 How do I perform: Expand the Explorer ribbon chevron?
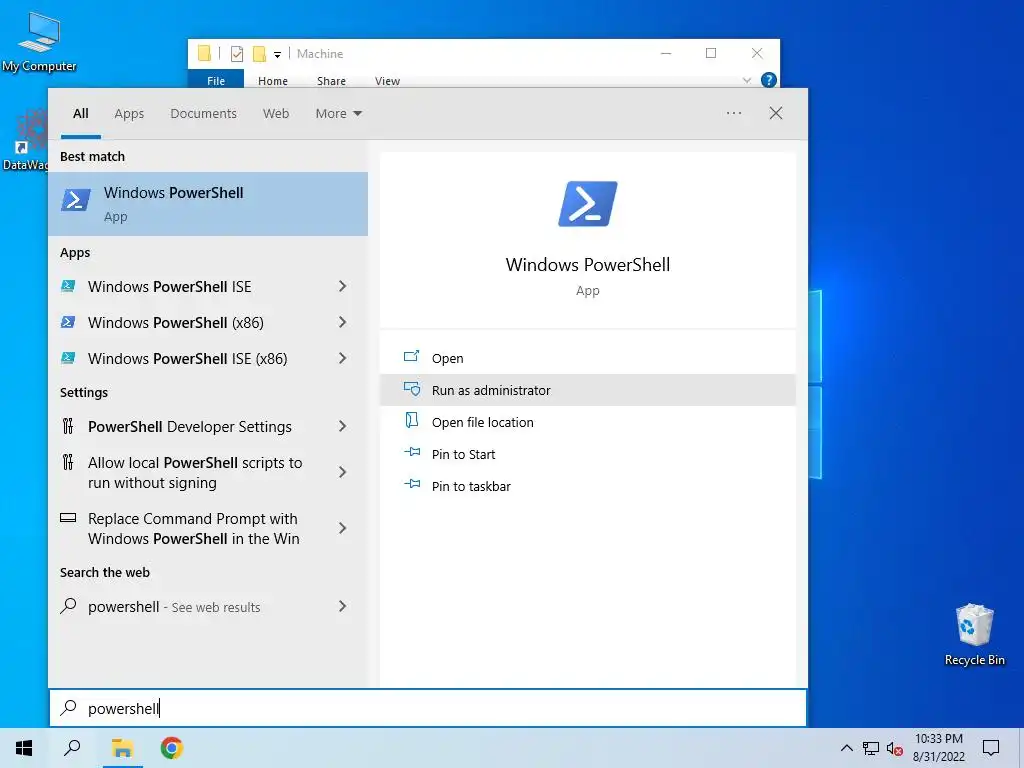coord(746,80)
